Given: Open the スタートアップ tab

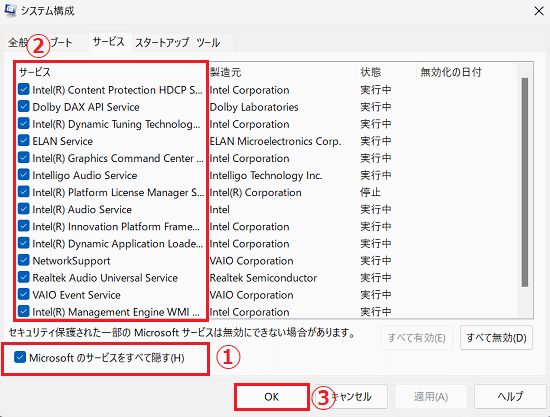Looking at the screenshot, I should [x=162, y=43].
